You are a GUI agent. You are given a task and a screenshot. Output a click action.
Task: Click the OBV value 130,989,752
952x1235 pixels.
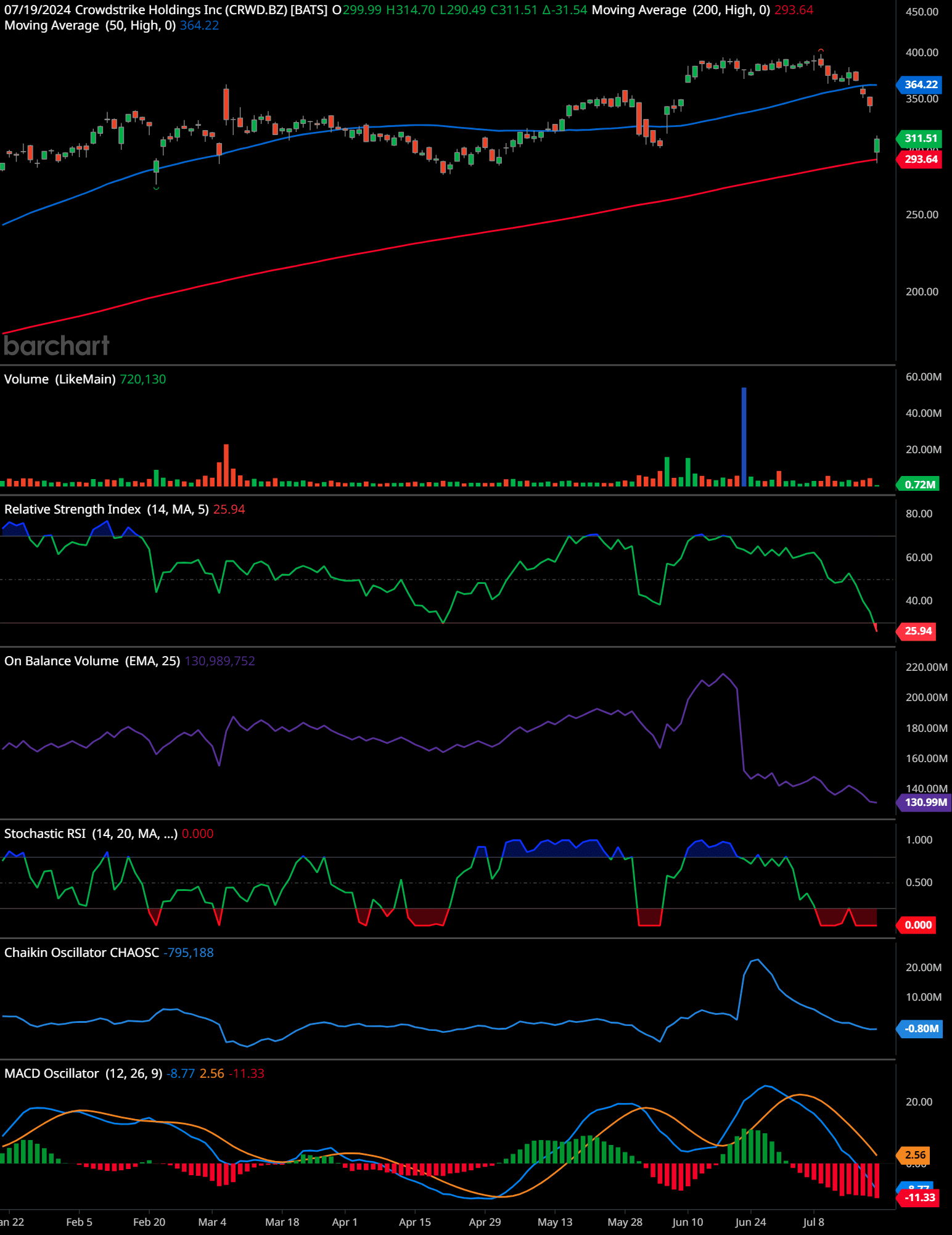(220, 661)
